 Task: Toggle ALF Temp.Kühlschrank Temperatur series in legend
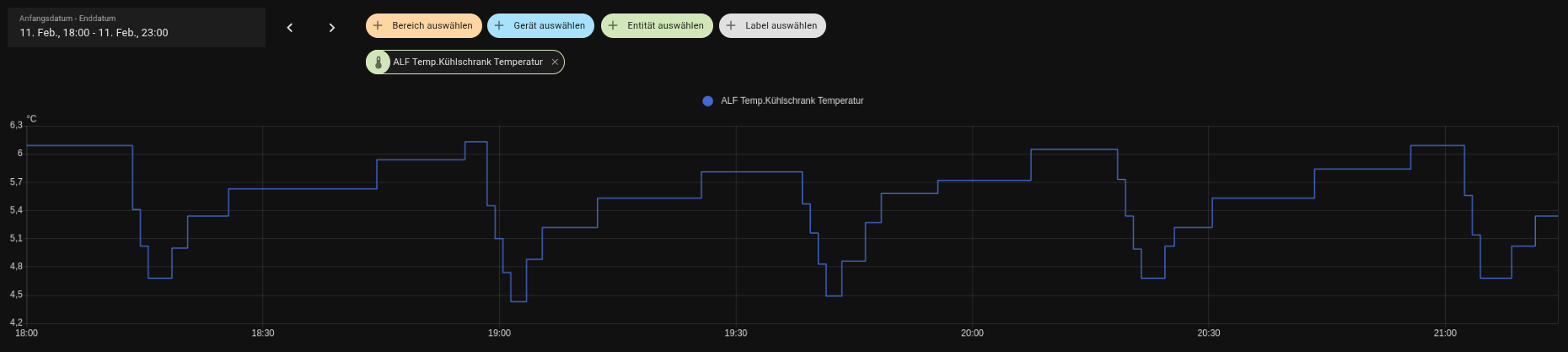[x=792, y=101]
